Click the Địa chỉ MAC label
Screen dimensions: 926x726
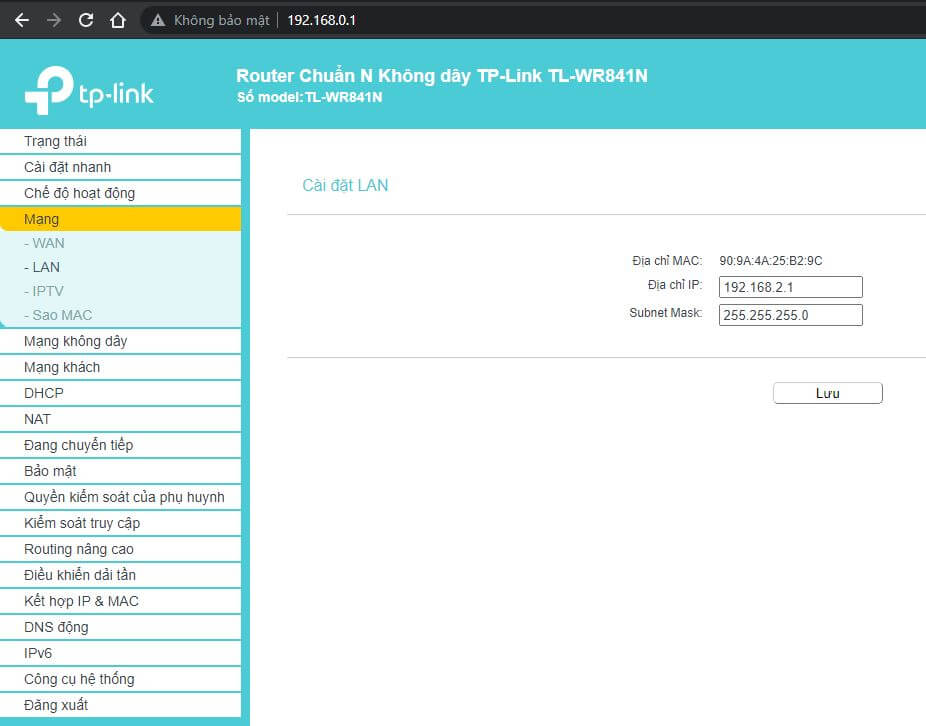667,261
